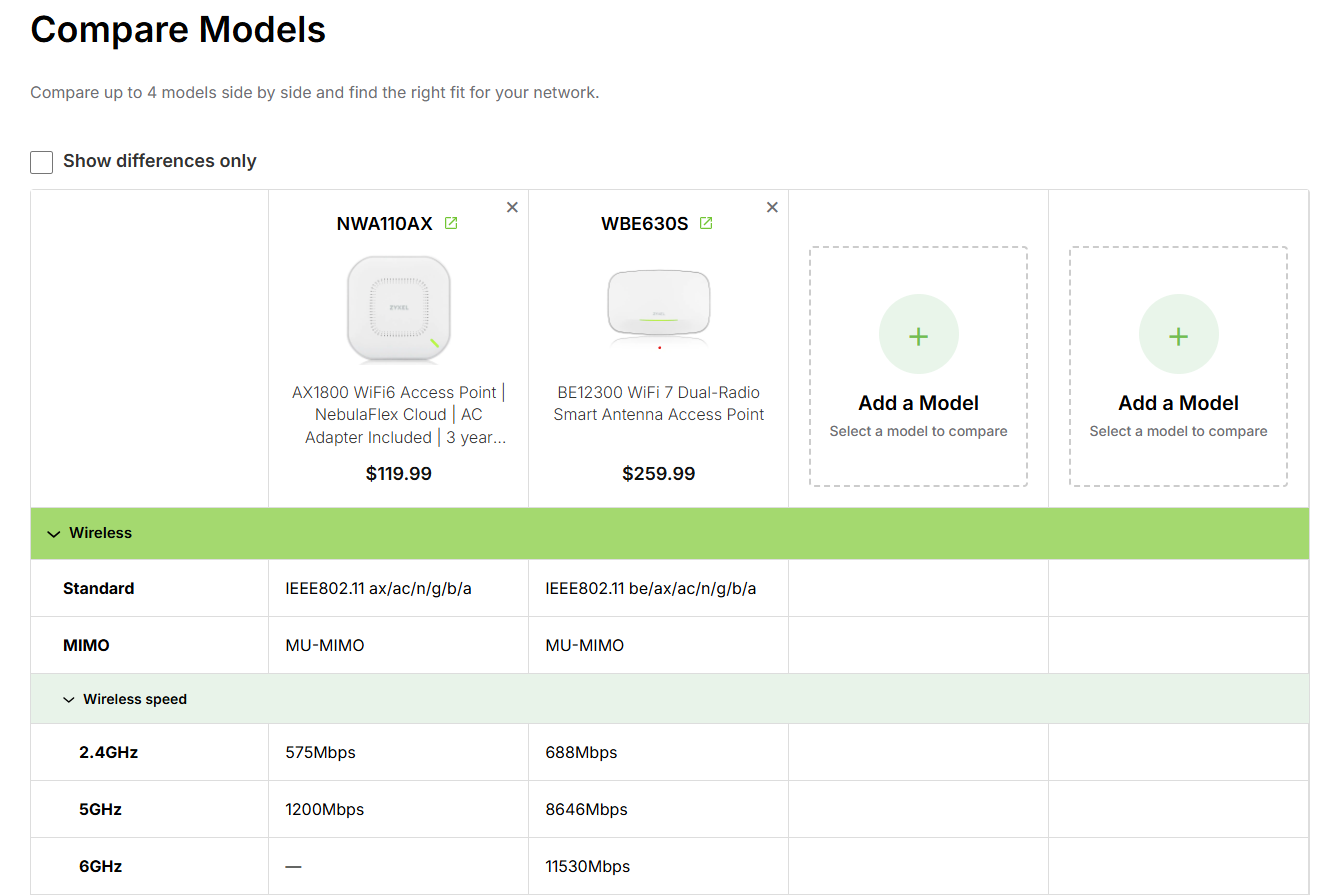Select the Standard row label
The height and width of the screenshot is (895, 1342).
coord(99,589)
